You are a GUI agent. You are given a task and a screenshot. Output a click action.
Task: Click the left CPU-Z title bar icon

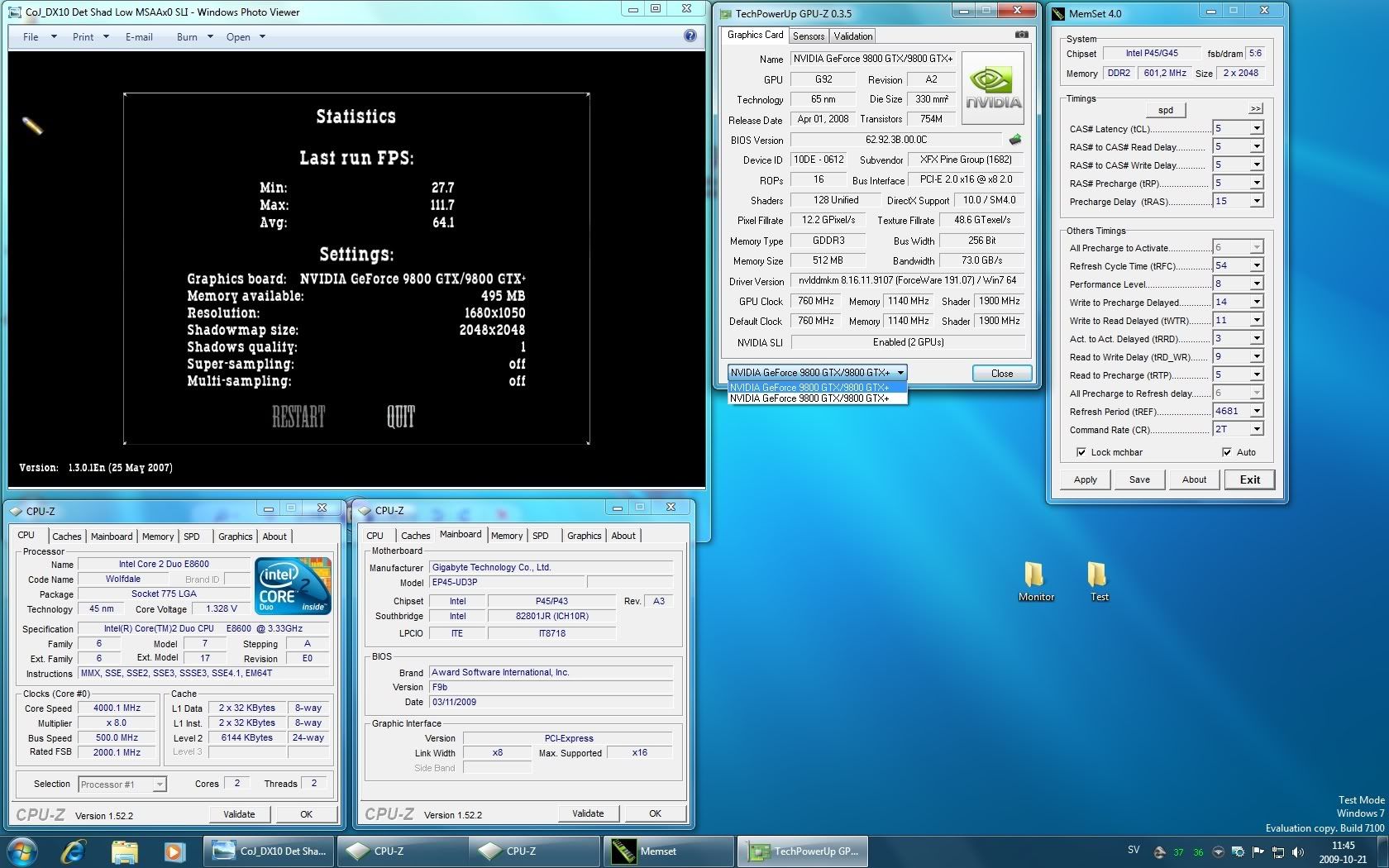(x=16, y=511)
